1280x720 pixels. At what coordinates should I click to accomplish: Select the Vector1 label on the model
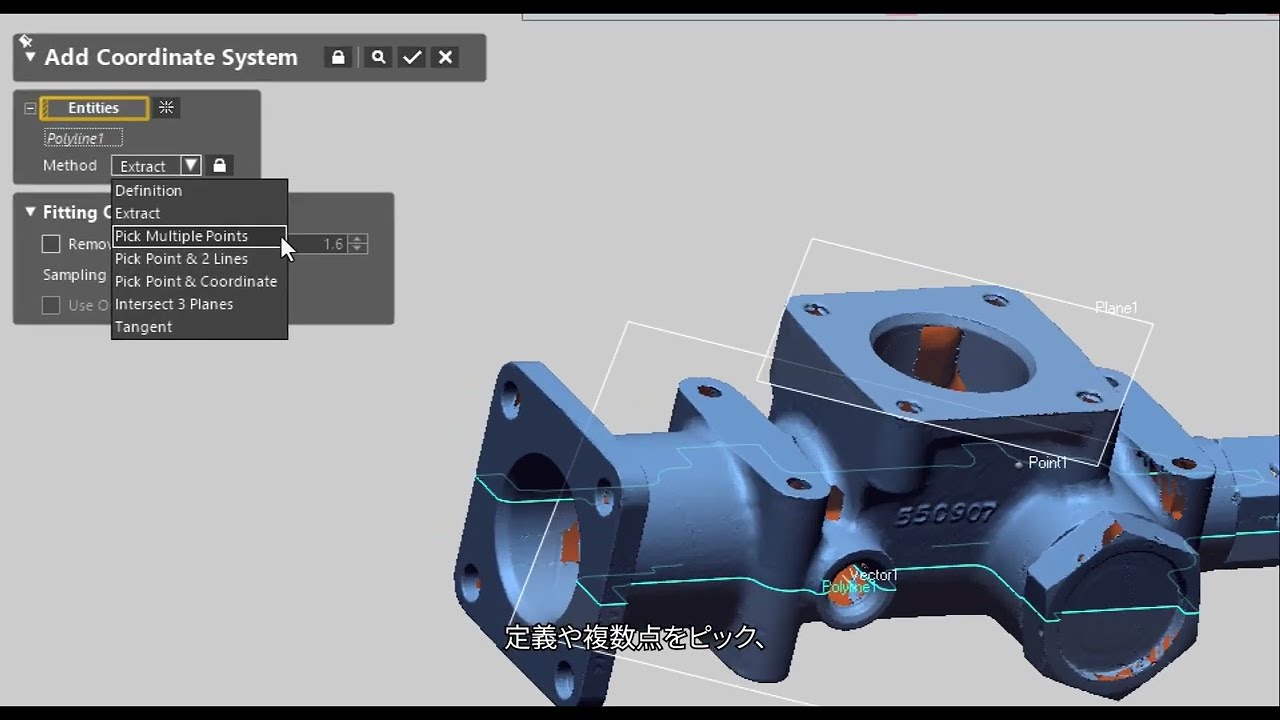(874, 575)
